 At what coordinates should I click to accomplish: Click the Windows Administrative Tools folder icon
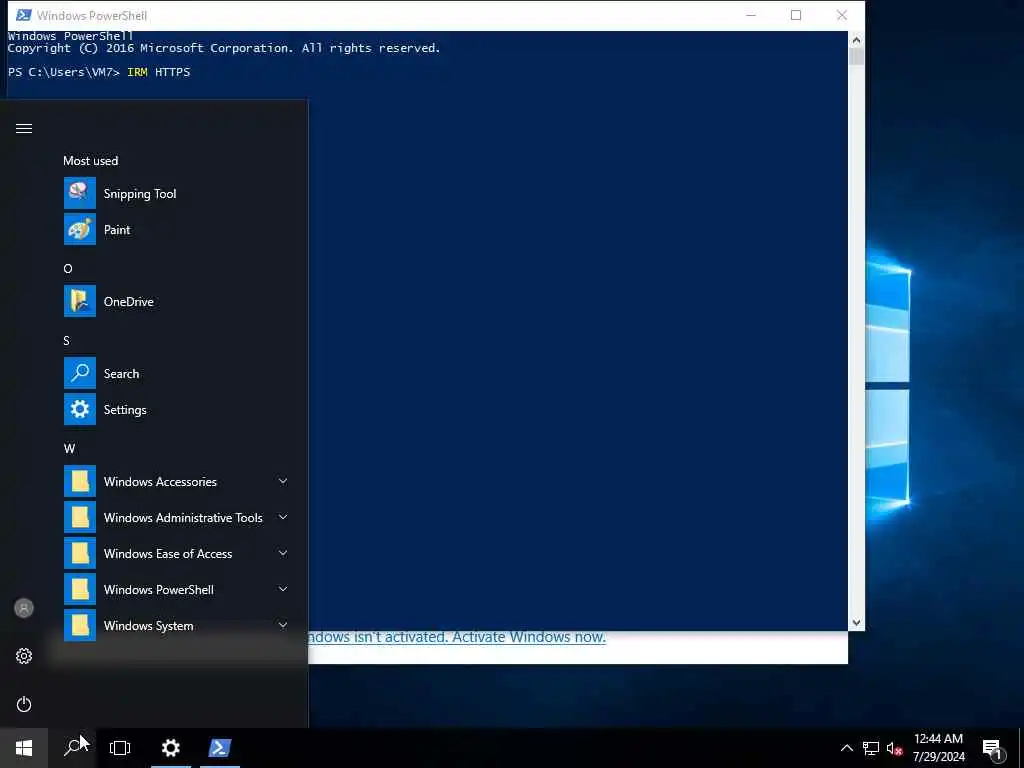pos(80,517)
